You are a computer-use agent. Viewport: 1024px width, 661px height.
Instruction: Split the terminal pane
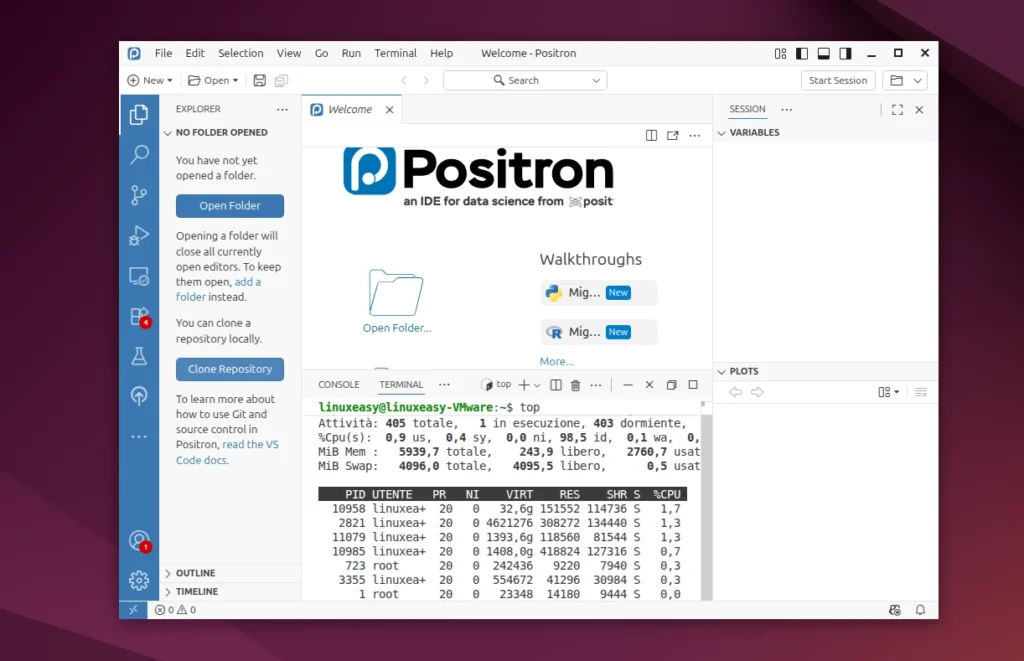[555, 384]
